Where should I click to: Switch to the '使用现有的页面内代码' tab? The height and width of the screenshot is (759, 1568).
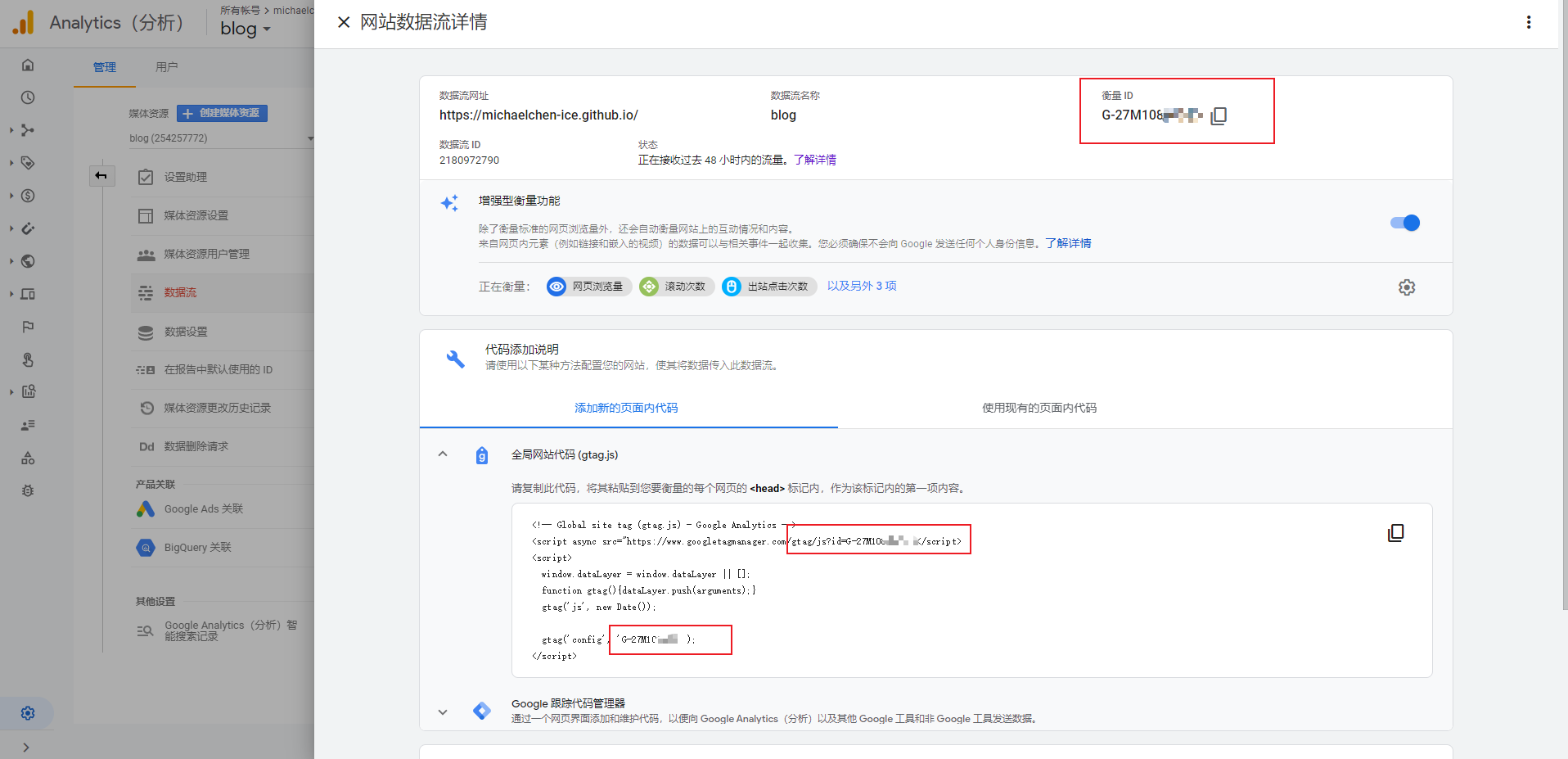(1039, 408)
